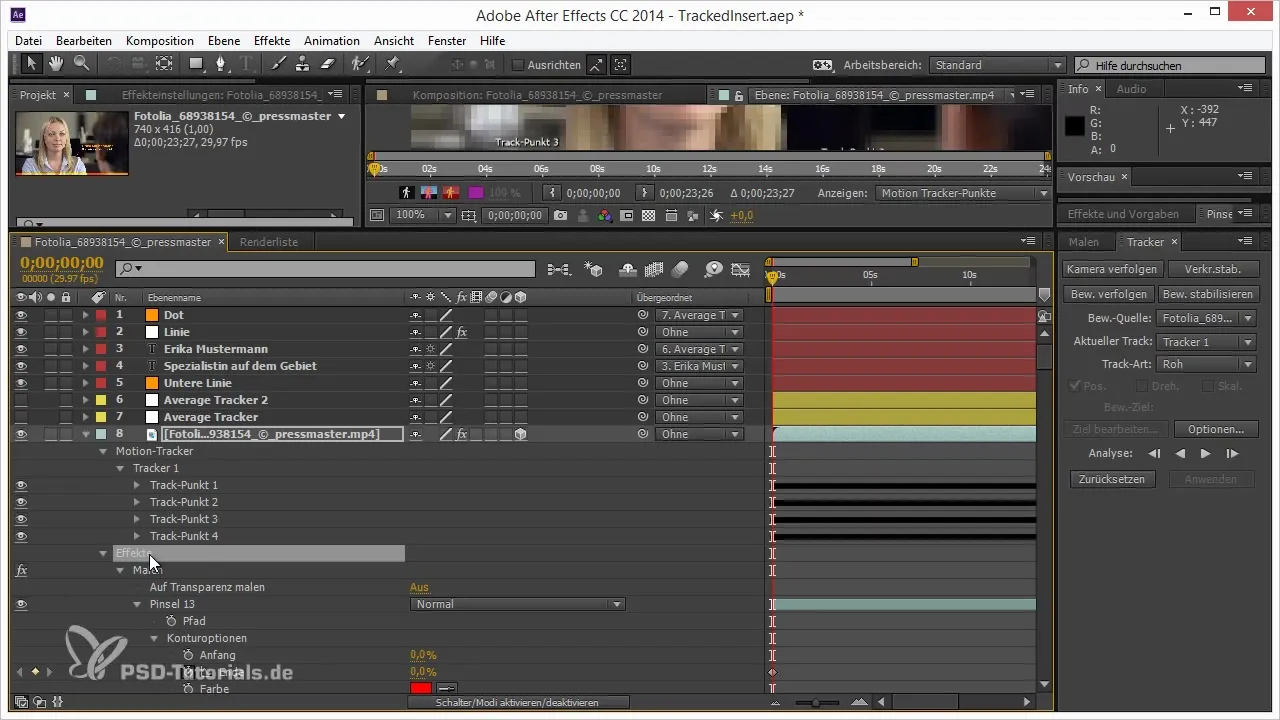The image size is (1280, 720).
Task: Open the composition mini-flowchart icon
Action: pos(558,269)
